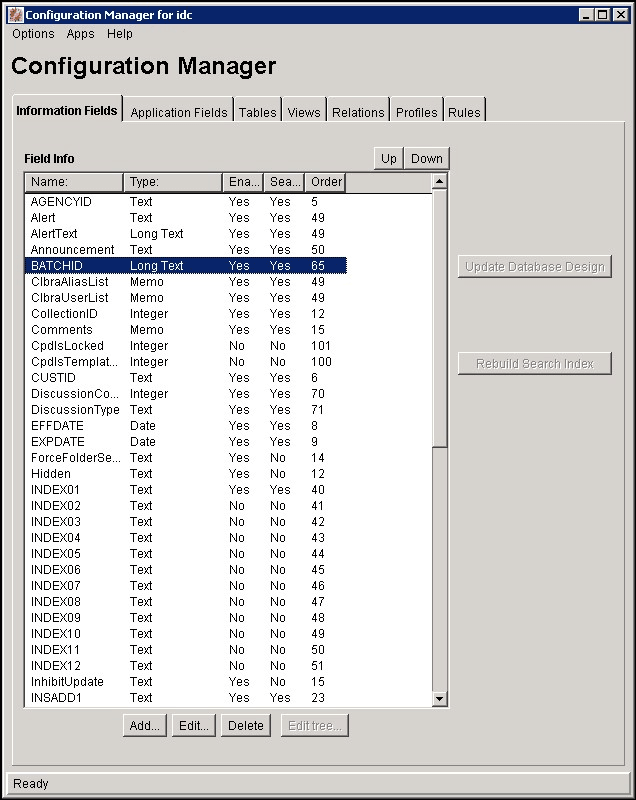Click Rebuild Search Index button
Image resolution: width=636 pixels, height=800 pixels.
pos(535,363)
